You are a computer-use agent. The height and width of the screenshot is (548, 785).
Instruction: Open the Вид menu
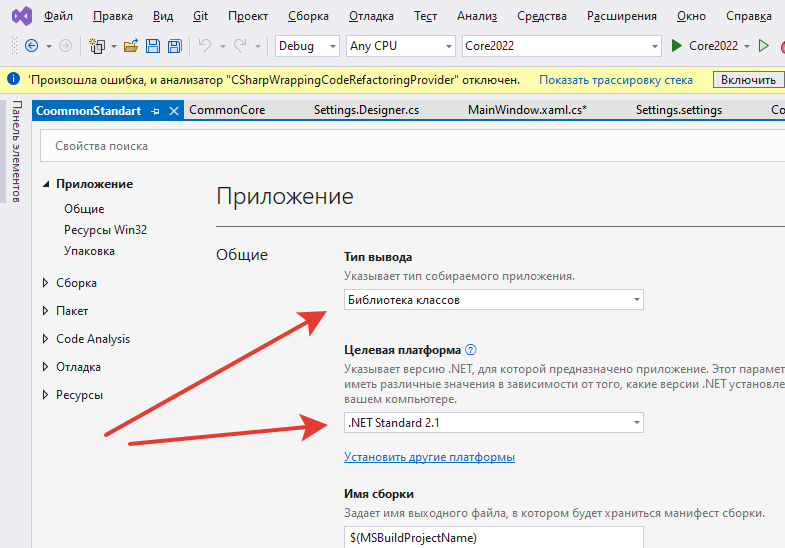[x=163, y=16]
